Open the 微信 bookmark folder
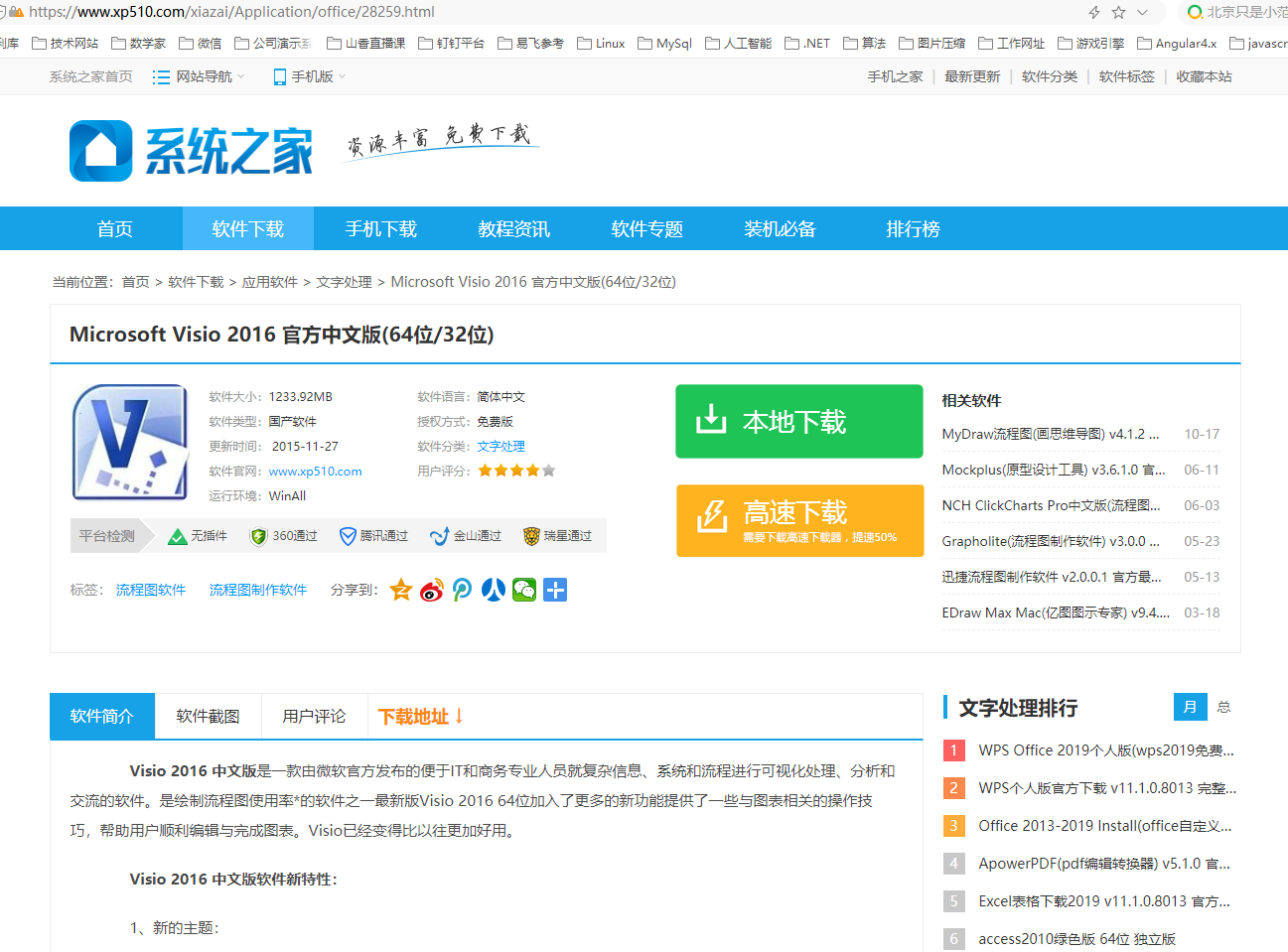The image size is (1288, 952). coord(201,44)
